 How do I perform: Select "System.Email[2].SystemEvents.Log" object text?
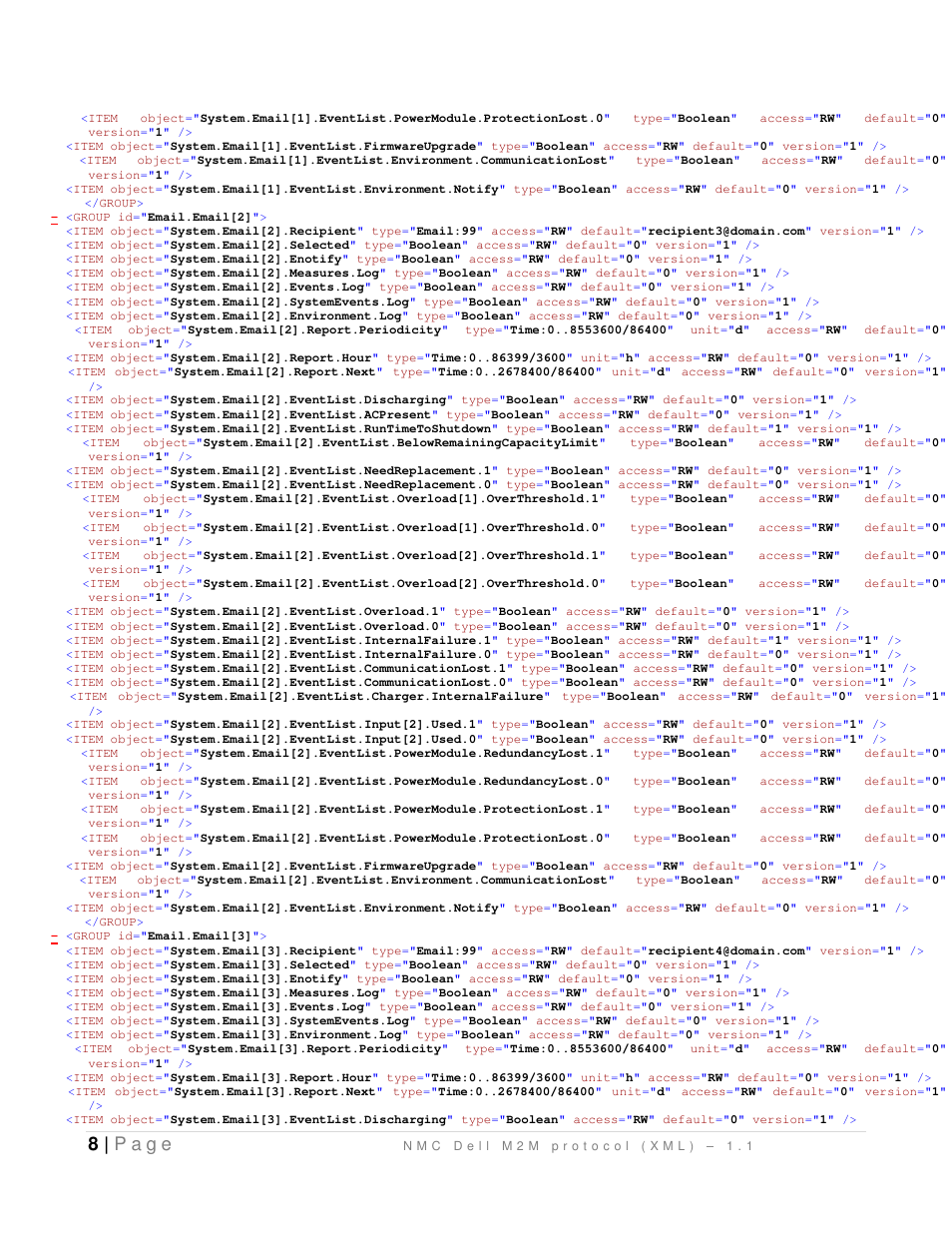[x=290, y=303]
